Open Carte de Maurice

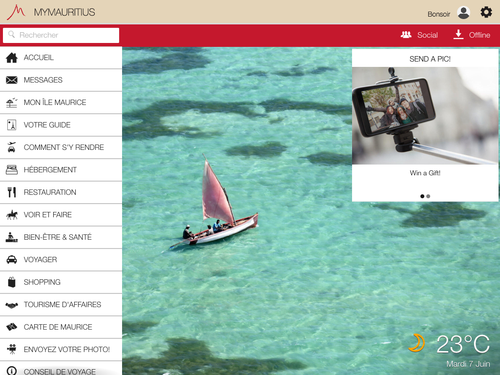point(61,327)
